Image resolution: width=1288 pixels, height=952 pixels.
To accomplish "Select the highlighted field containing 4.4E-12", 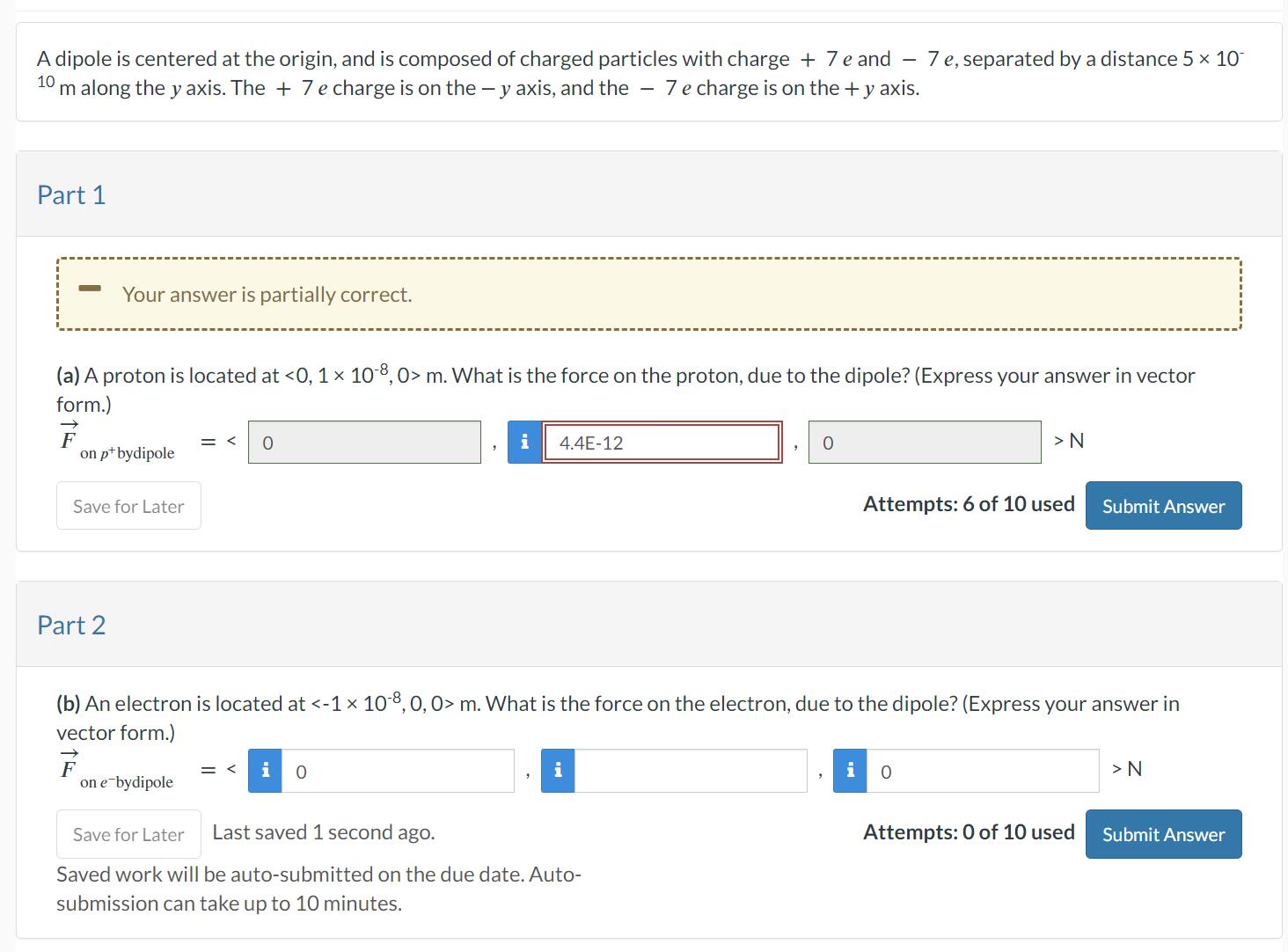I will click(x=662, y=443).
